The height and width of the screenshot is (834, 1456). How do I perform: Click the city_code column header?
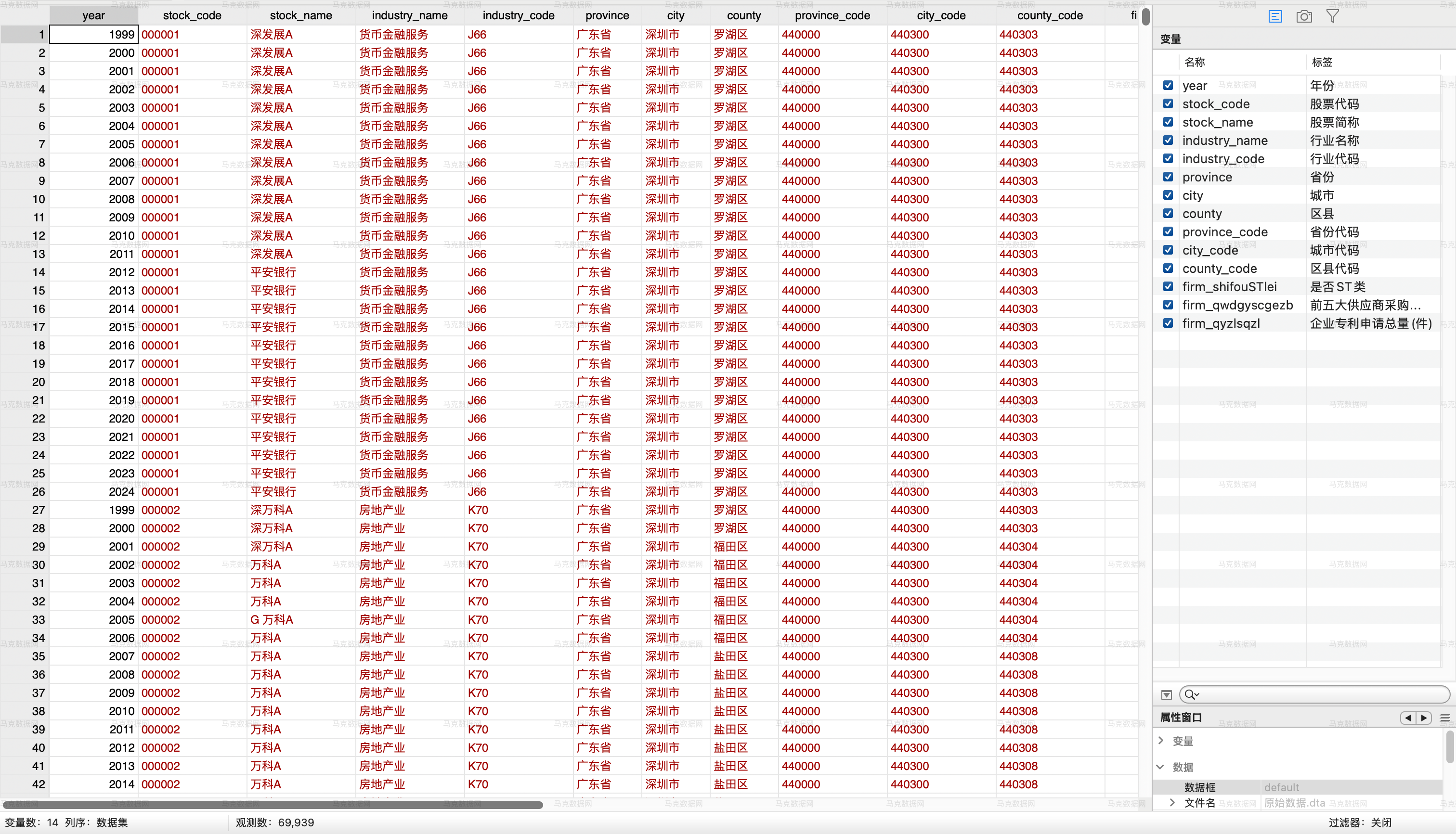(941, 15)
